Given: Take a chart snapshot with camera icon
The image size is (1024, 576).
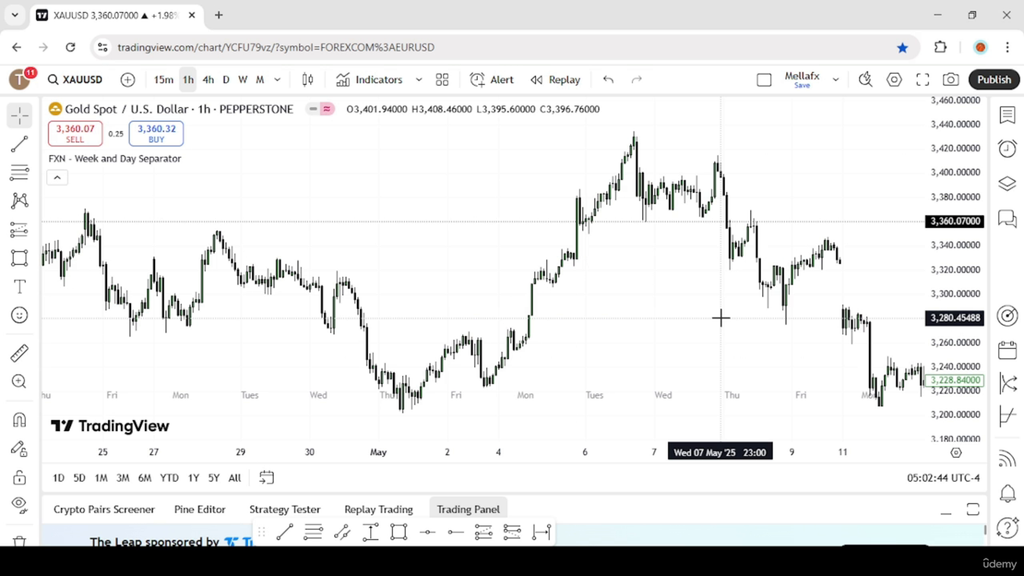Looking at the screenshot, I should point(950,80).
